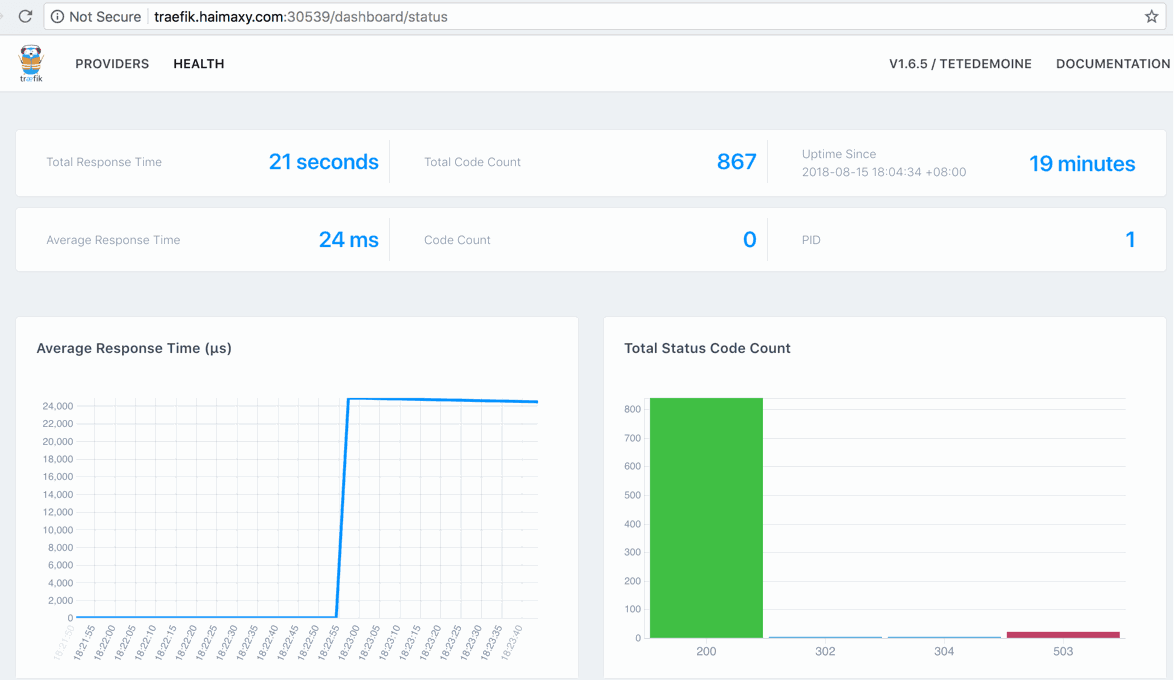The image size is (1174, 680).
Task: Click the red 503 status code bar
Action: point(1063,634)
